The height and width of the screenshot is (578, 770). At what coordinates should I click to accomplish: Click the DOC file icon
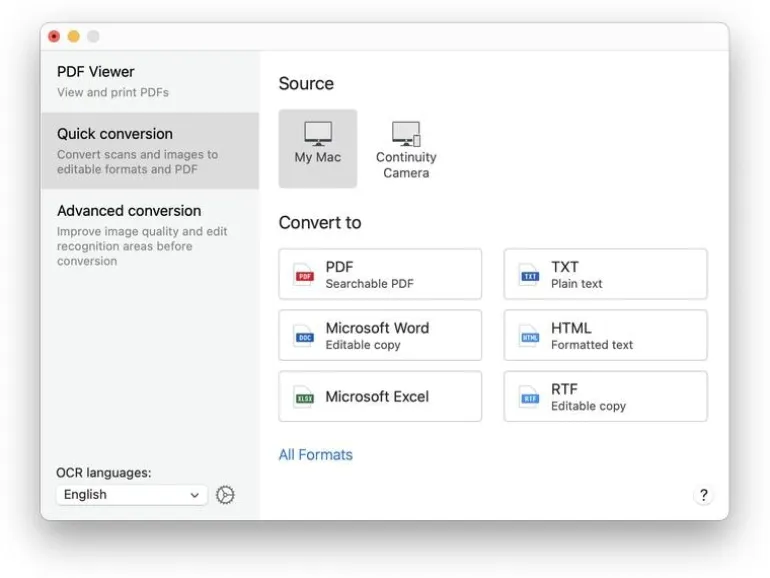tap(304, 336)
